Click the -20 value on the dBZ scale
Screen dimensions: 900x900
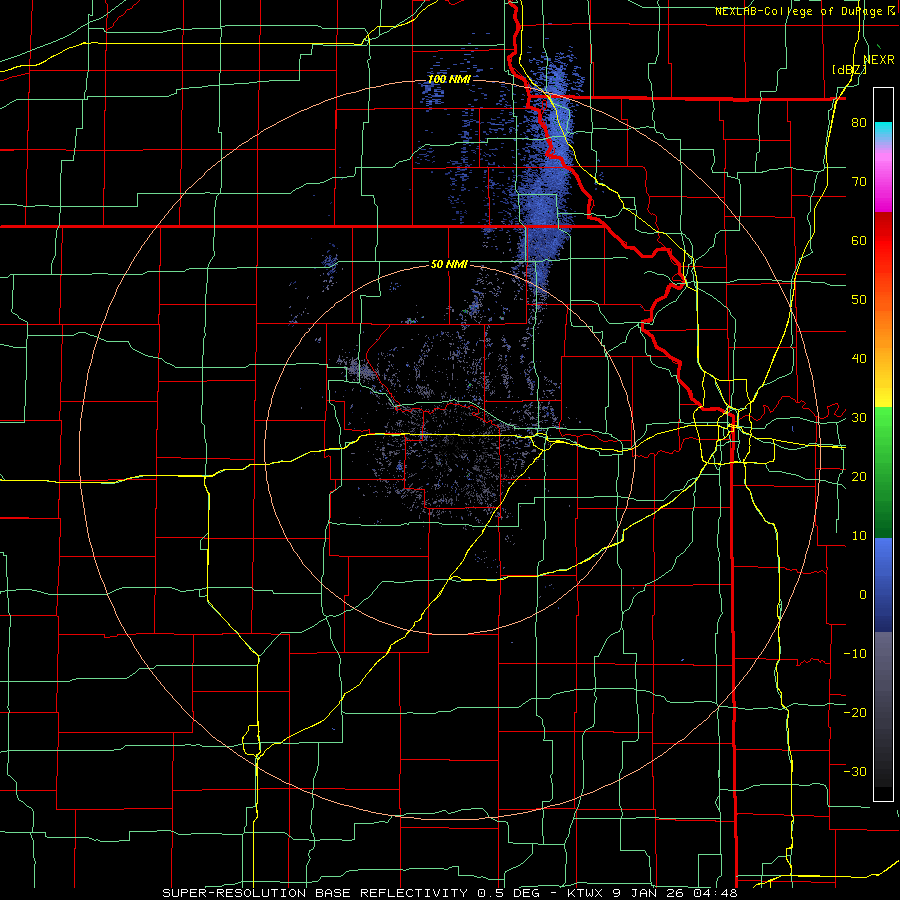(x=855, y=712)
